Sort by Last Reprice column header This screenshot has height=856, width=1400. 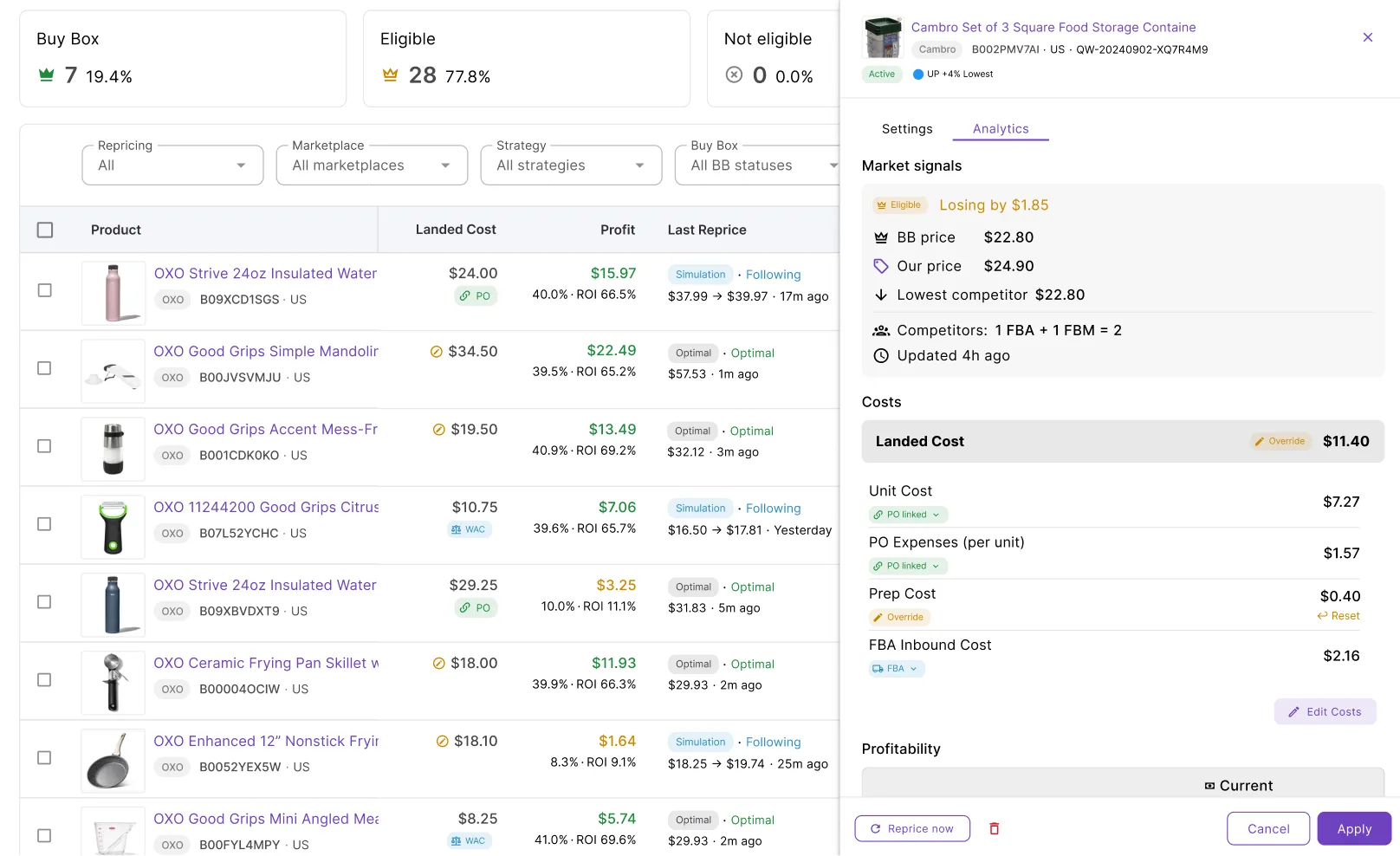point(707,230)
